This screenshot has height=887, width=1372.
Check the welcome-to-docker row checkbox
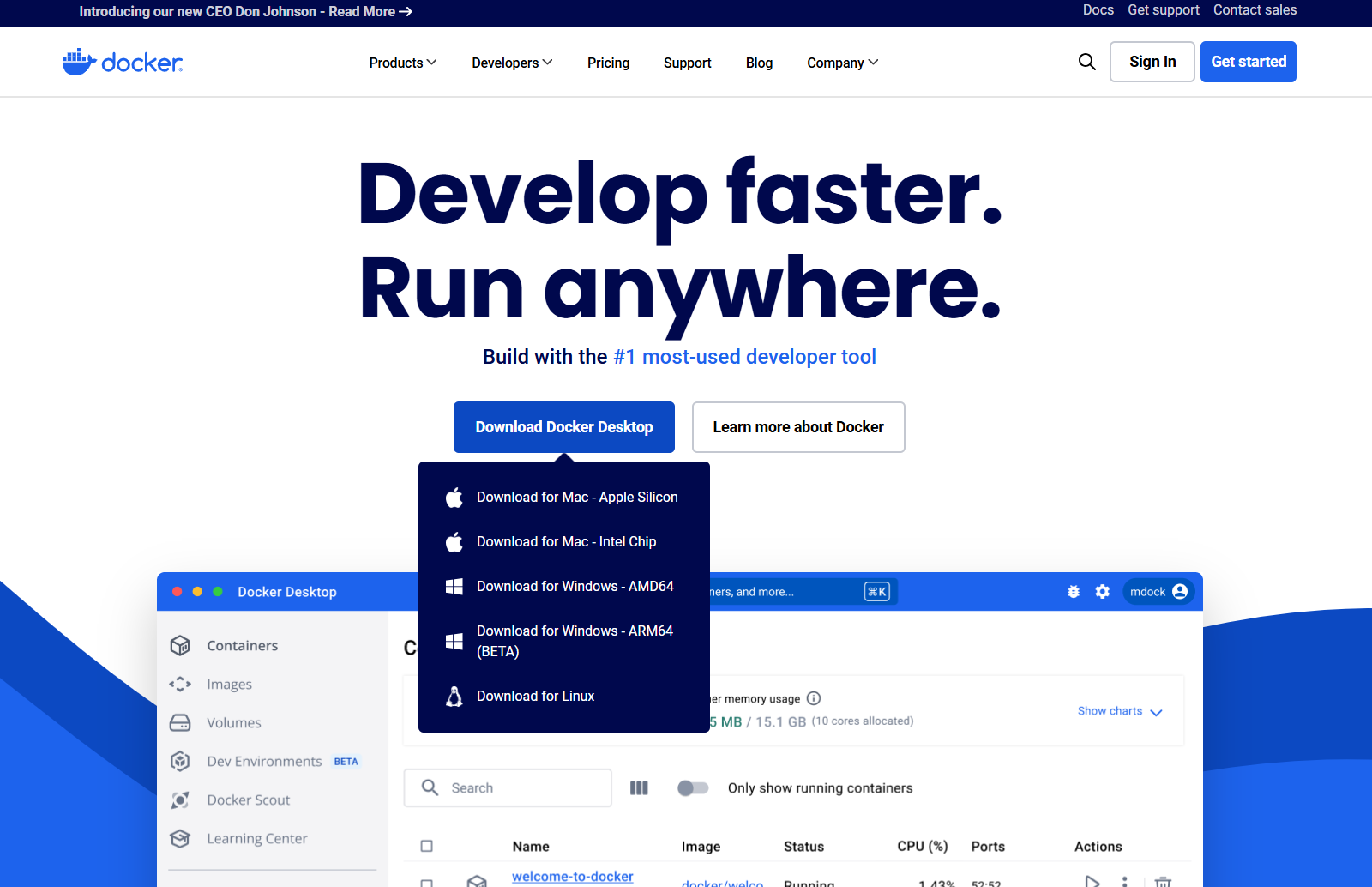pyautogui.click(x=427, y=883)
